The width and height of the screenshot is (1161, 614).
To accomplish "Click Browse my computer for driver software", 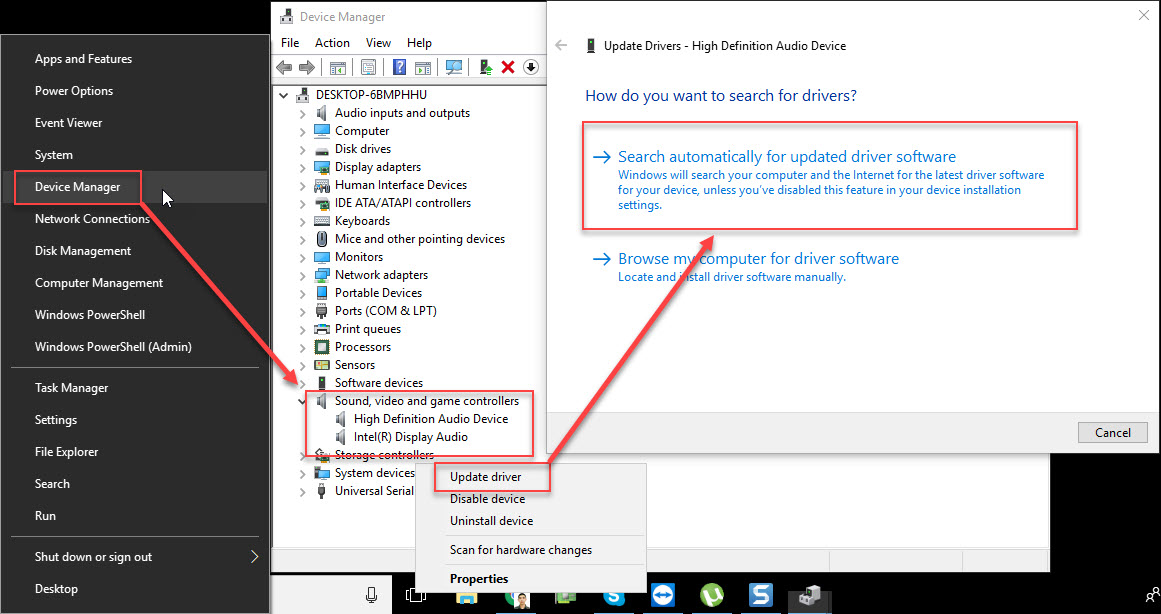I will coord(758,258).
